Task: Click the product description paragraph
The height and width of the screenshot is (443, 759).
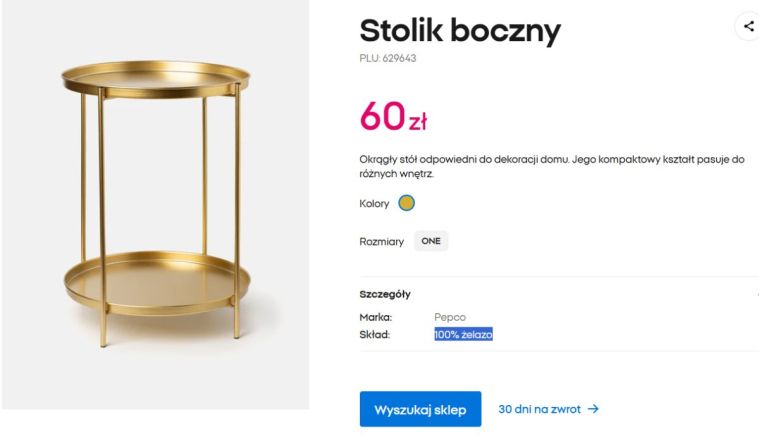Action: pyautogui.click(x=552, y=166)
